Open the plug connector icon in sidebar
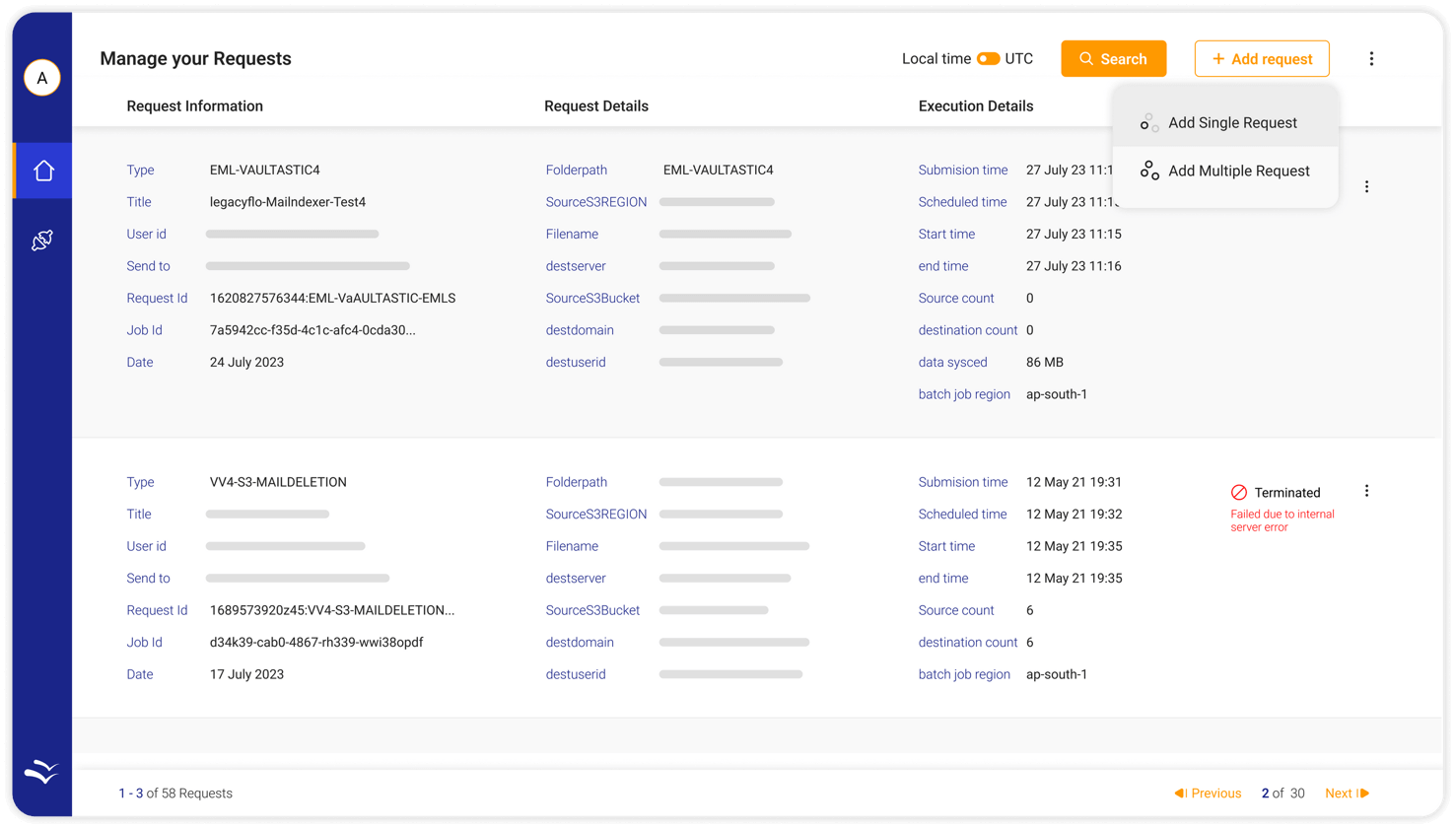The width and height of the screenshot is (1456, 829). pyautogui.click(x=42, y=241)
